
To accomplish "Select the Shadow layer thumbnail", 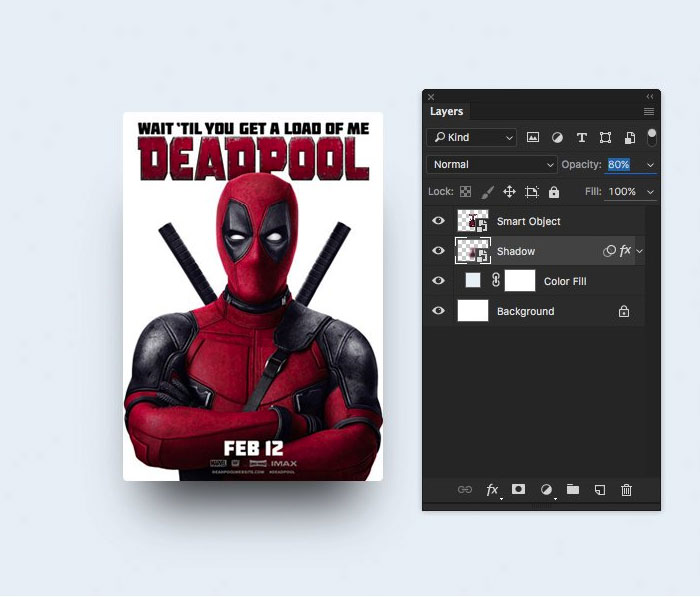I will 473,250.
